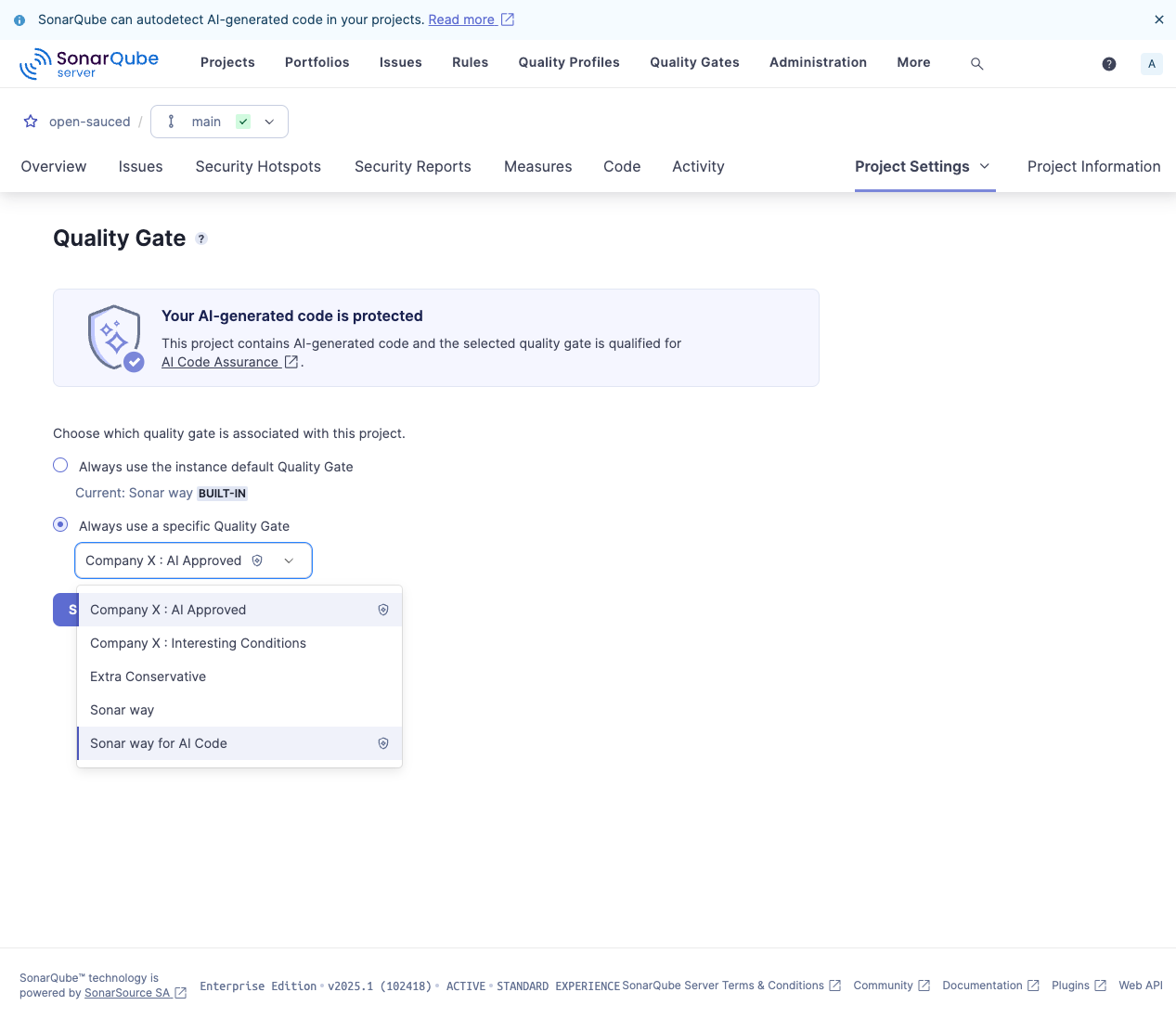Open the user account avatar menu

(x=1151, y=63)
